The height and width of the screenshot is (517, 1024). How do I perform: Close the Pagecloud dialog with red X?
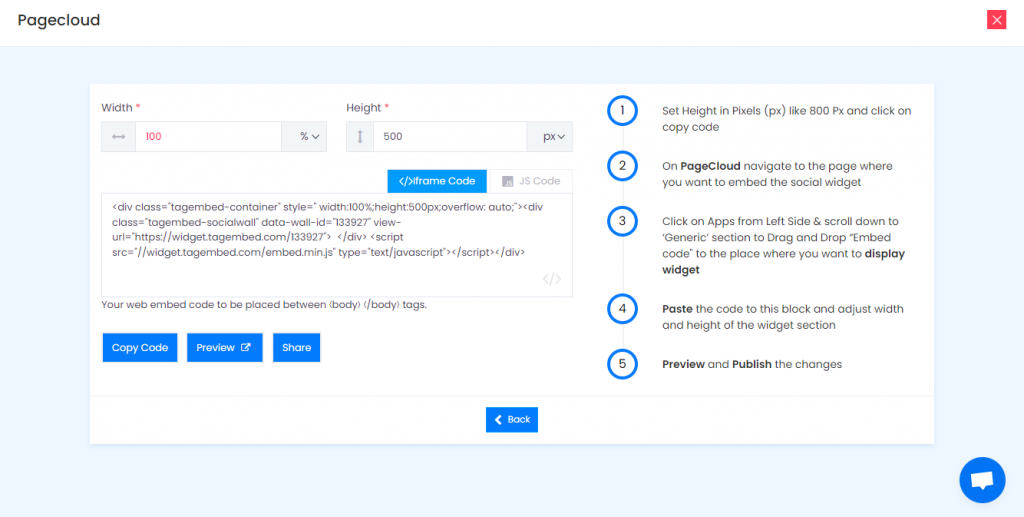[x=996, y=20]
